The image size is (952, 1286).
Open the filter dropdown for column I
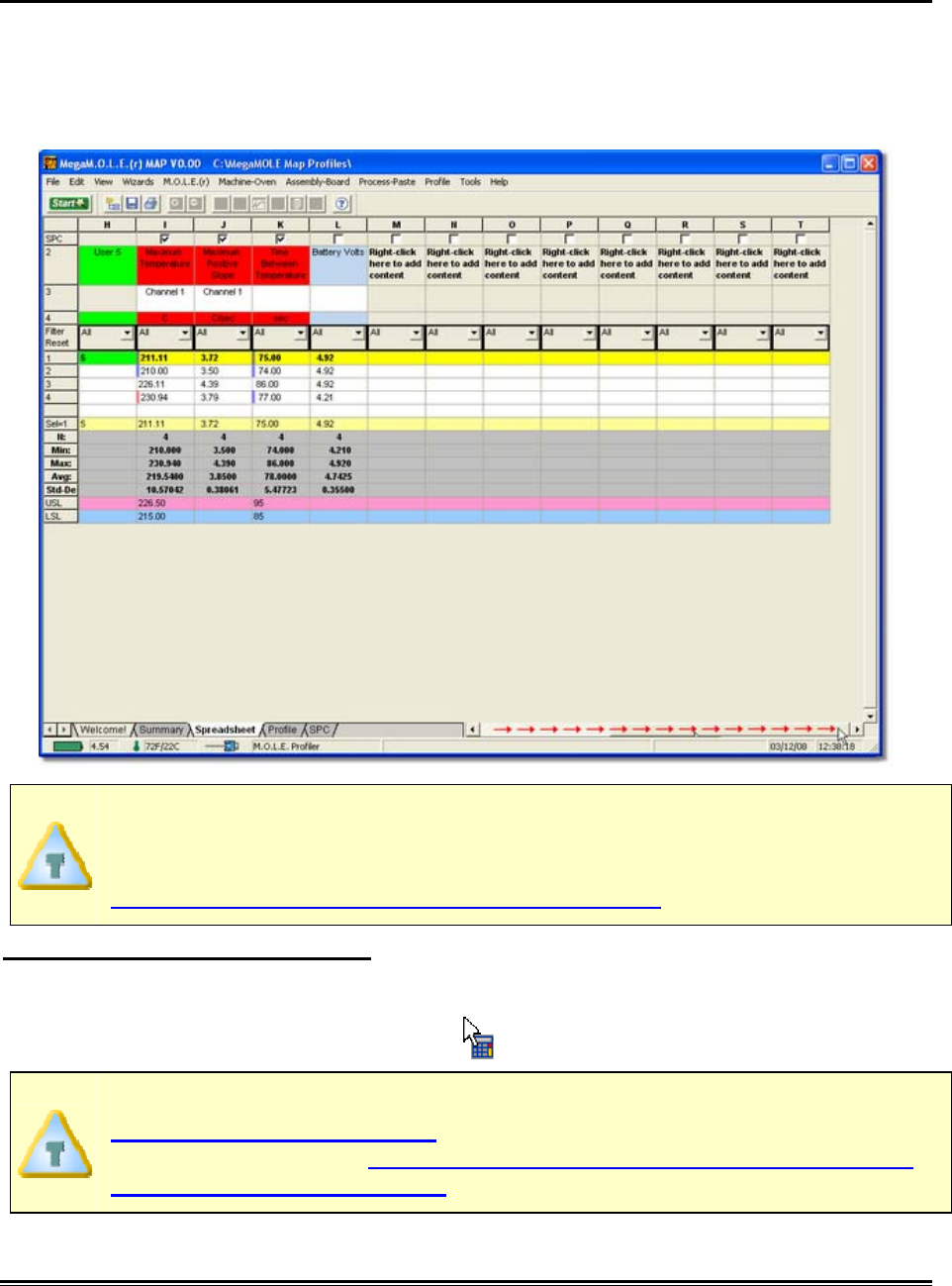coord(185,333)
